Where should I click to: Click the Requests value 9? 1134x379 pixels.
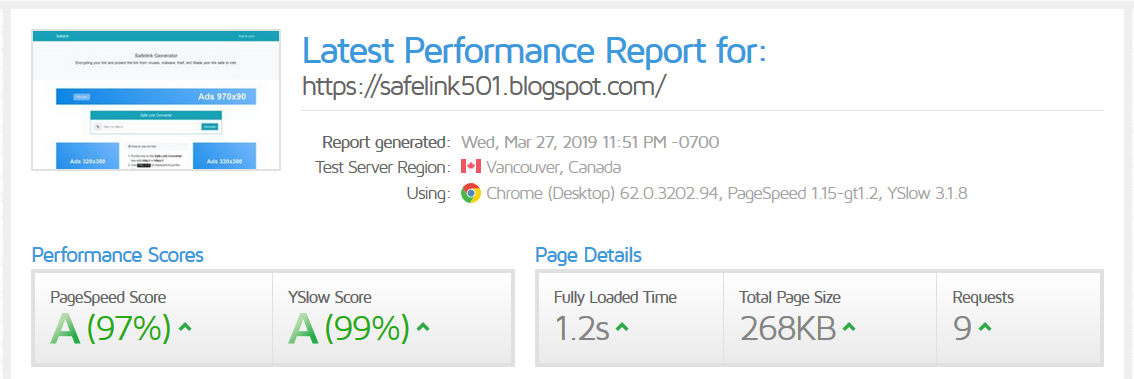tap(962, 328)
